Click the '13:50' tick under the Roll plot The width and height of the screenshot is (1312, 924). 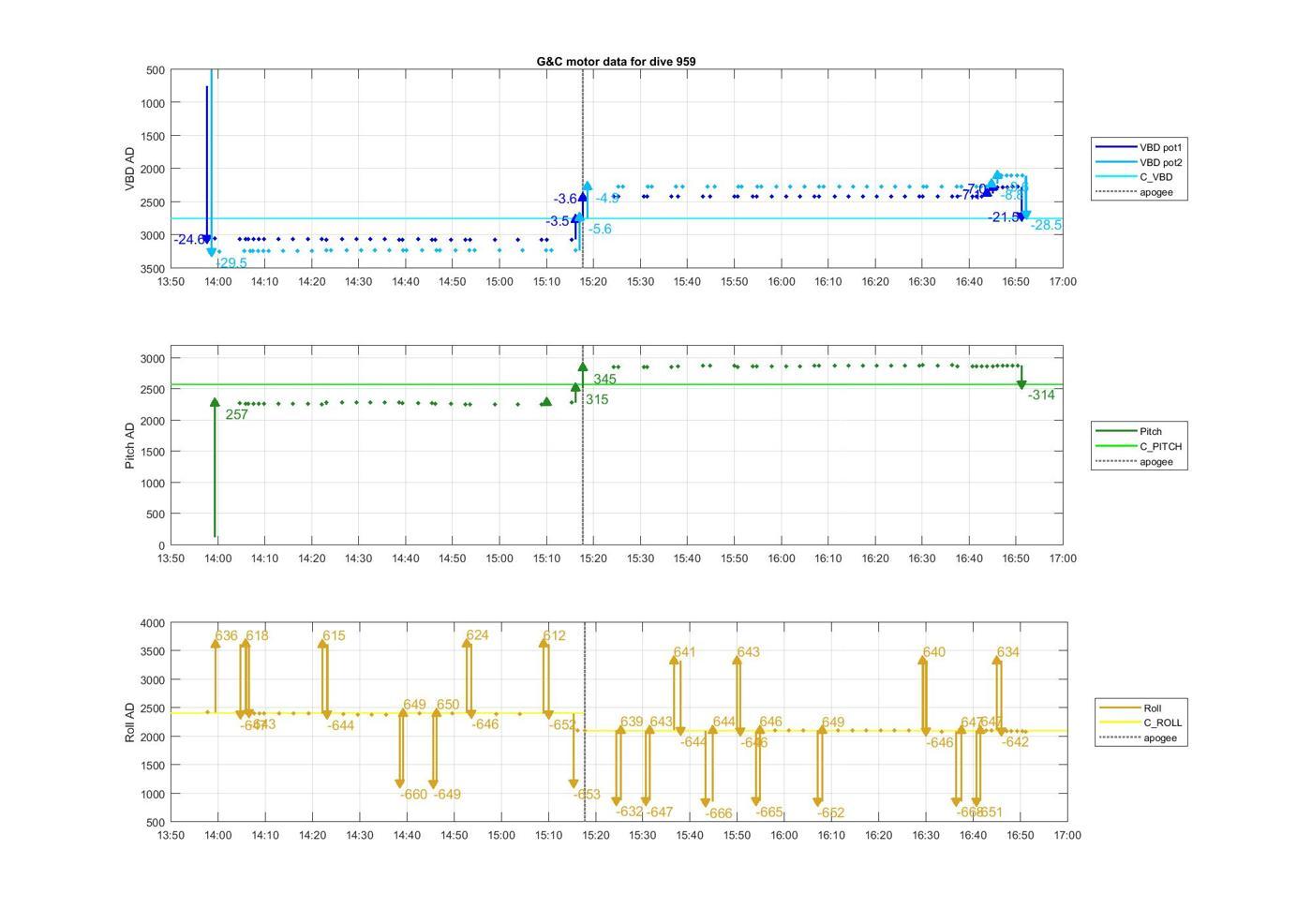coord(171,835)
